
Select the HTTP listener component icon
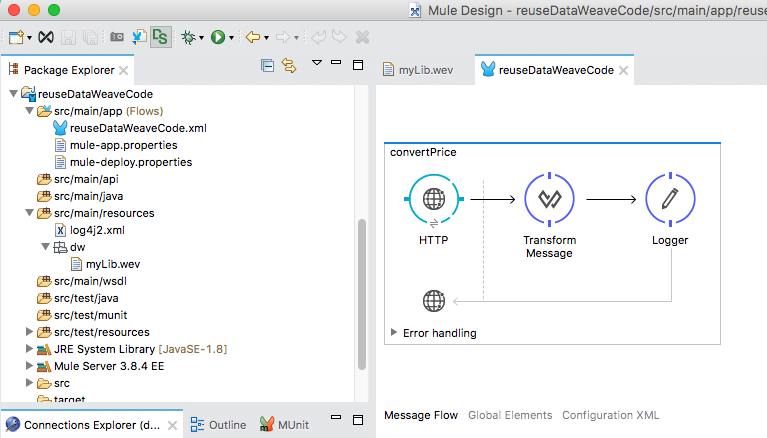tap(433, 199)
